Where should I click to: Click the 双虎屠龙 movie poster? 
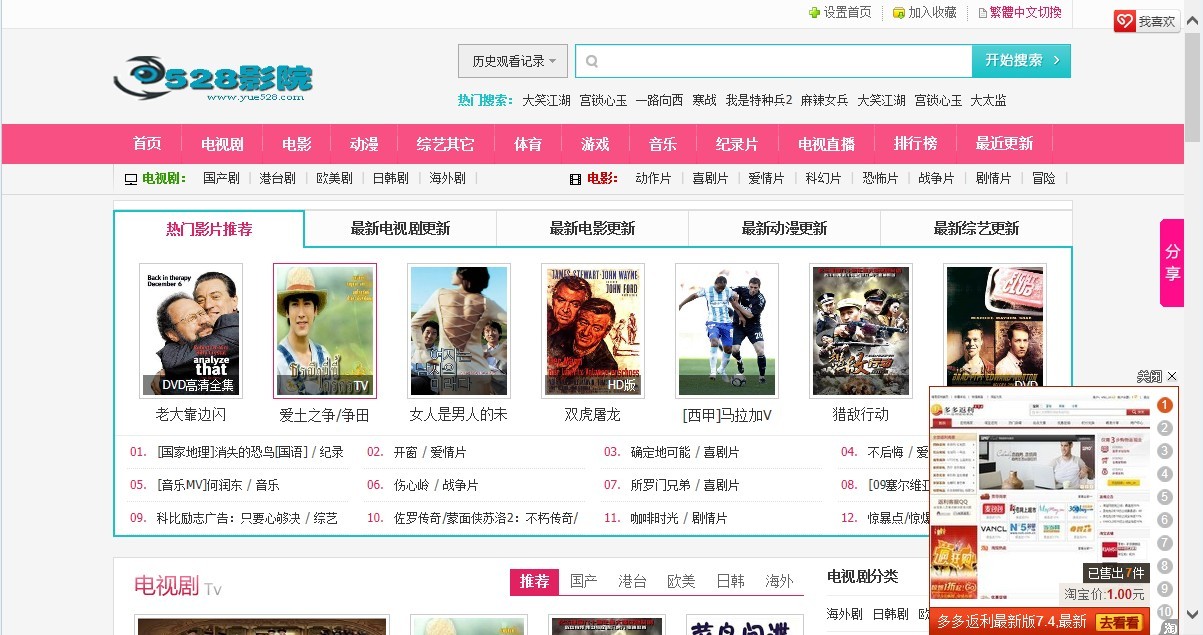click(x=595, y=330)
